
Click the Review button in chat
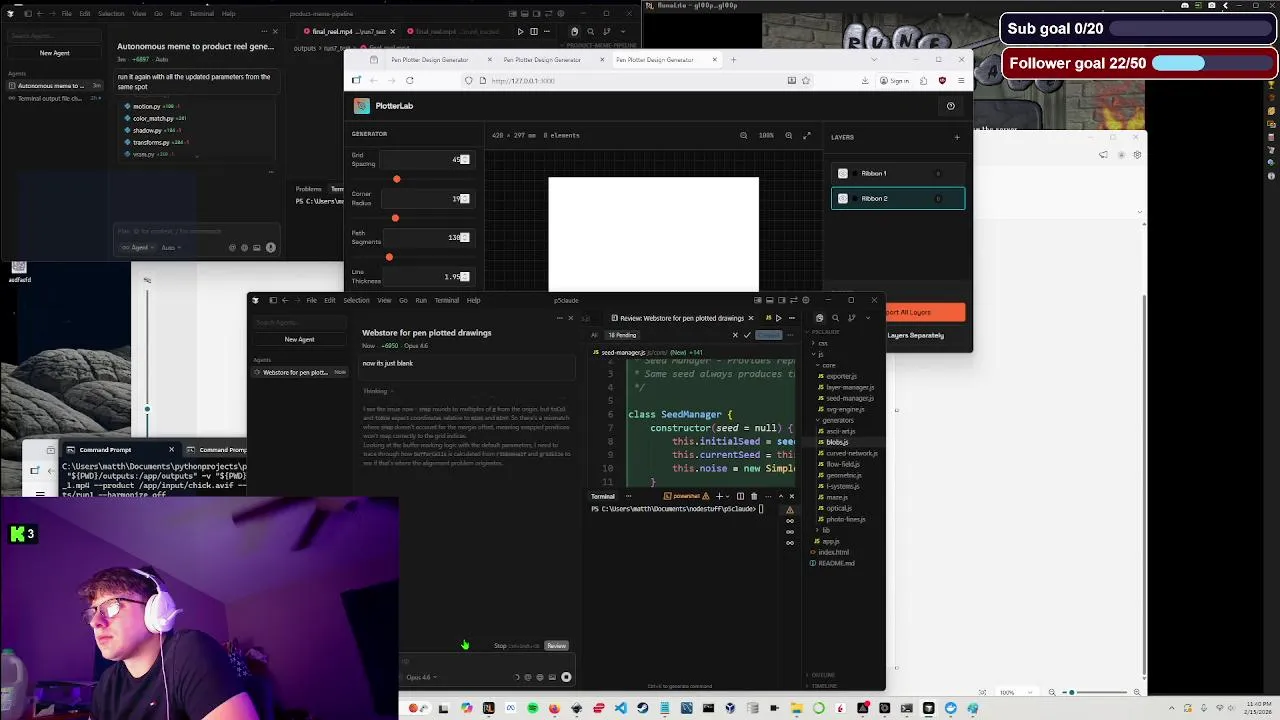point(557,646)
